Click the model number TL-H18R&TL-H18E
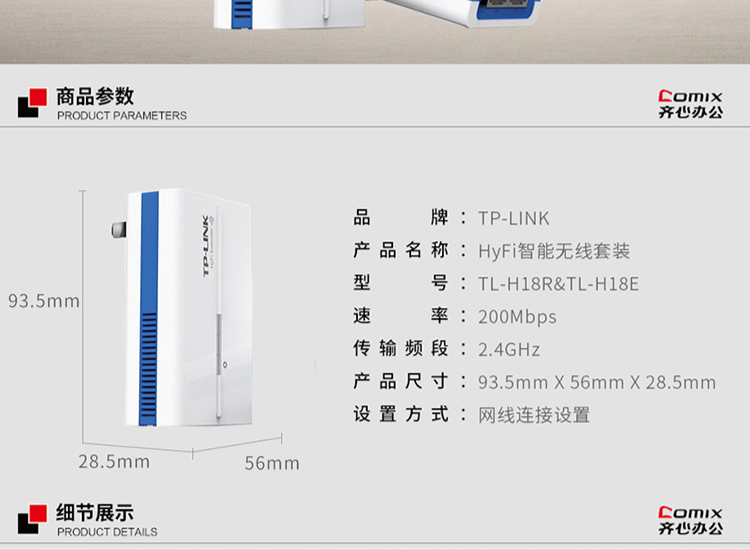 558,284
